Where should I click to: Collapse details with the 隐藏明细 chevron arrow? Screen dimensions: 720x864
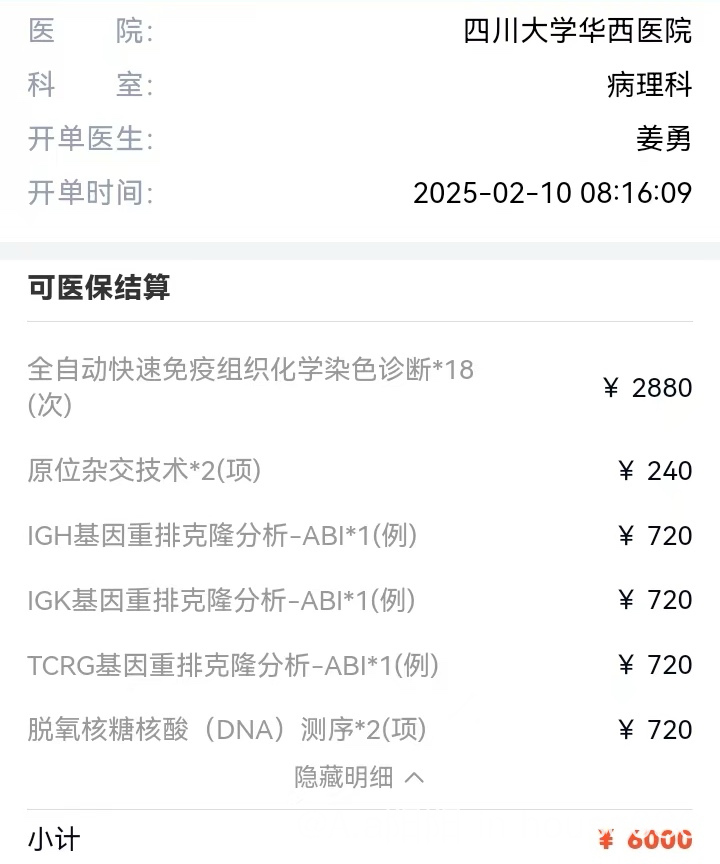point(415,777)
